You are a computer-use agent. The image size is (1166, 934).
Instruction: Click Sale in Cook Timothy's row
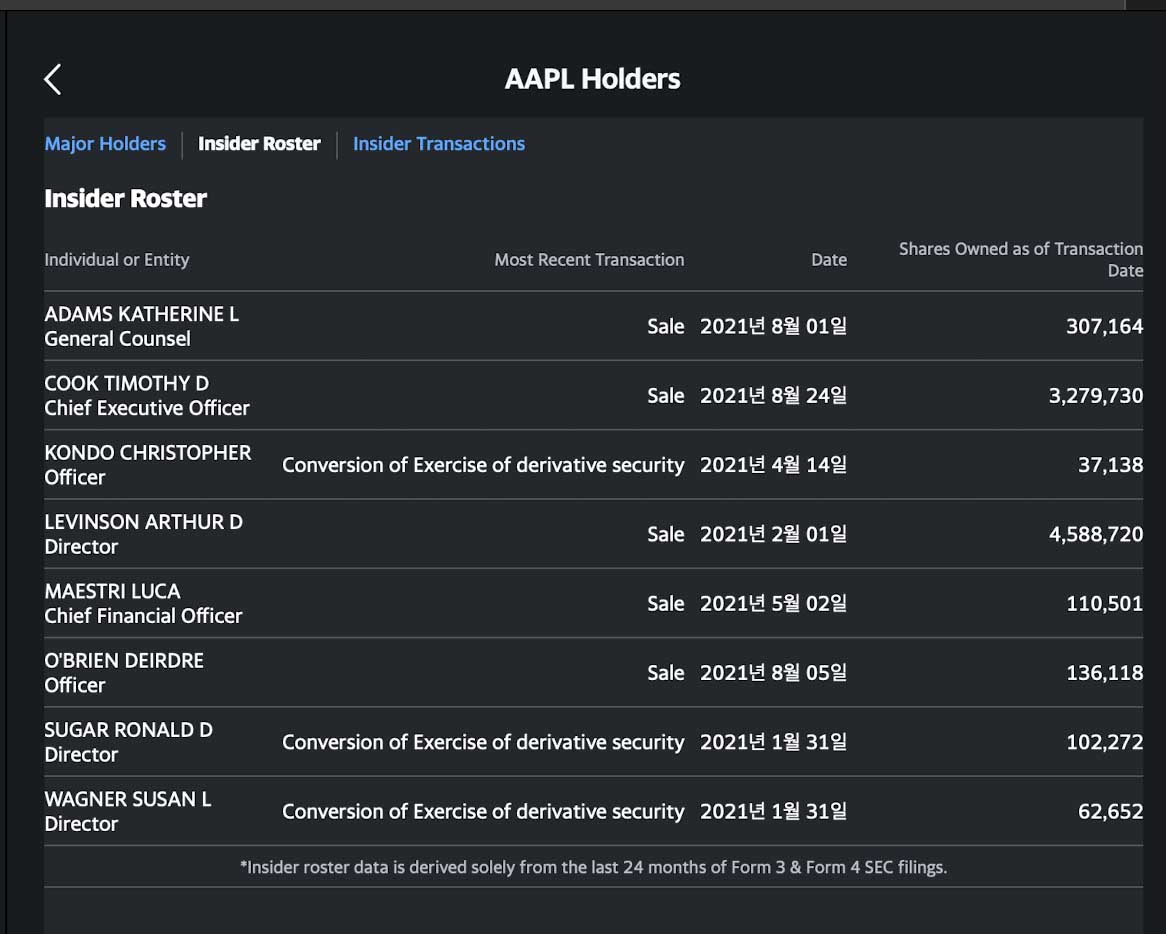click(666, 396)
